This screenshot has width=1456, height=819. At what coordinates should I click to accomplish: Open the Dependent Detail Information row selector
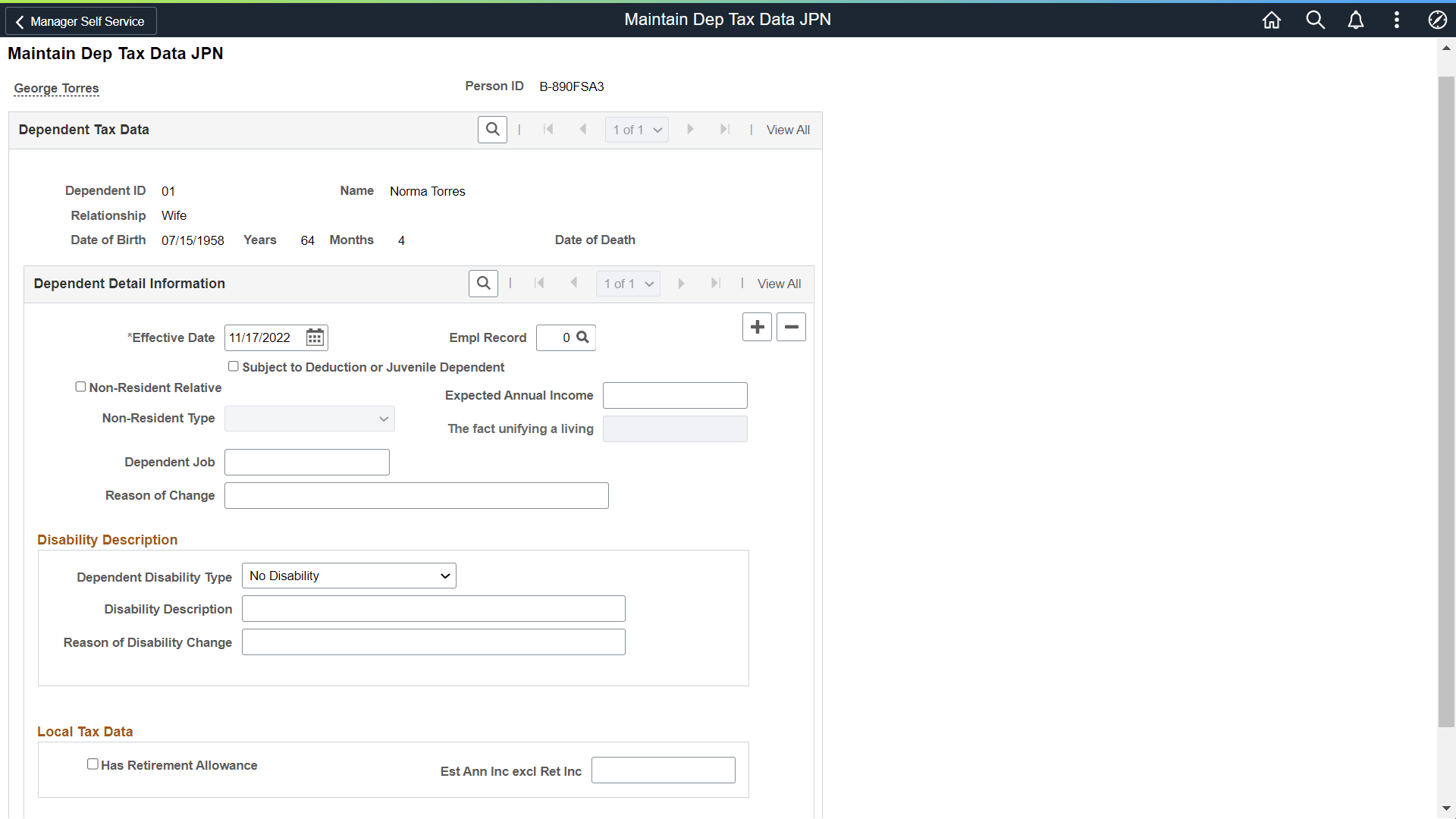click(628, 284)
